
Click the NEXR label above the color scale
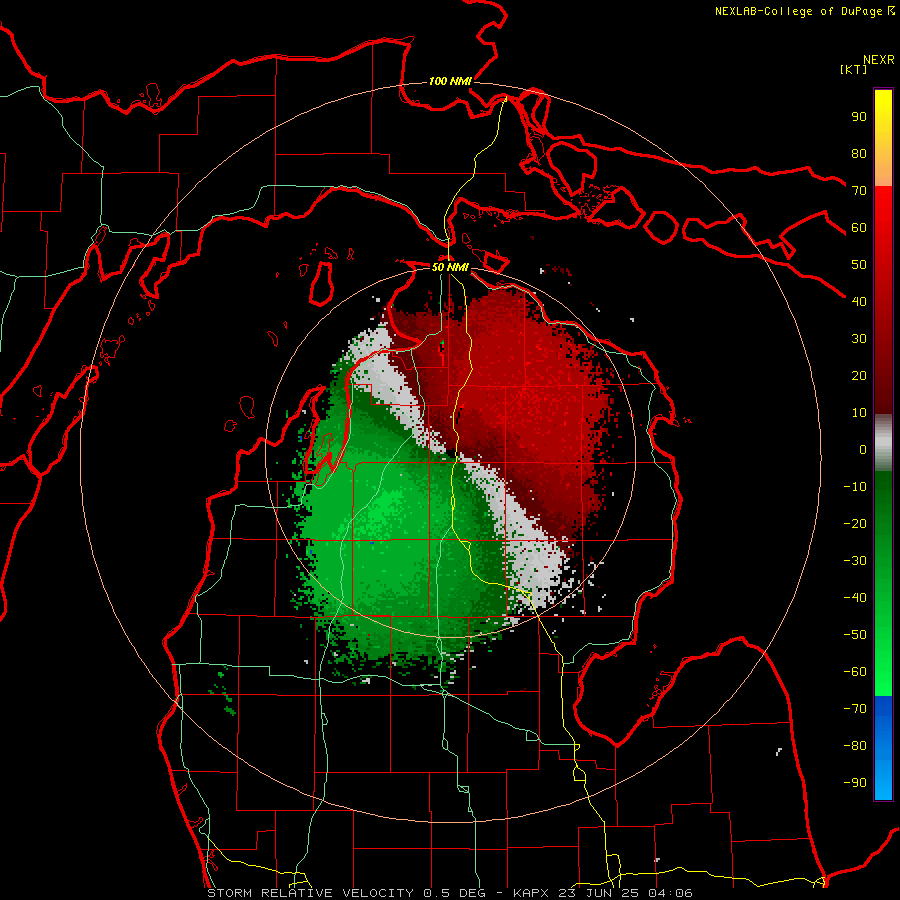[x=879, y=60]
